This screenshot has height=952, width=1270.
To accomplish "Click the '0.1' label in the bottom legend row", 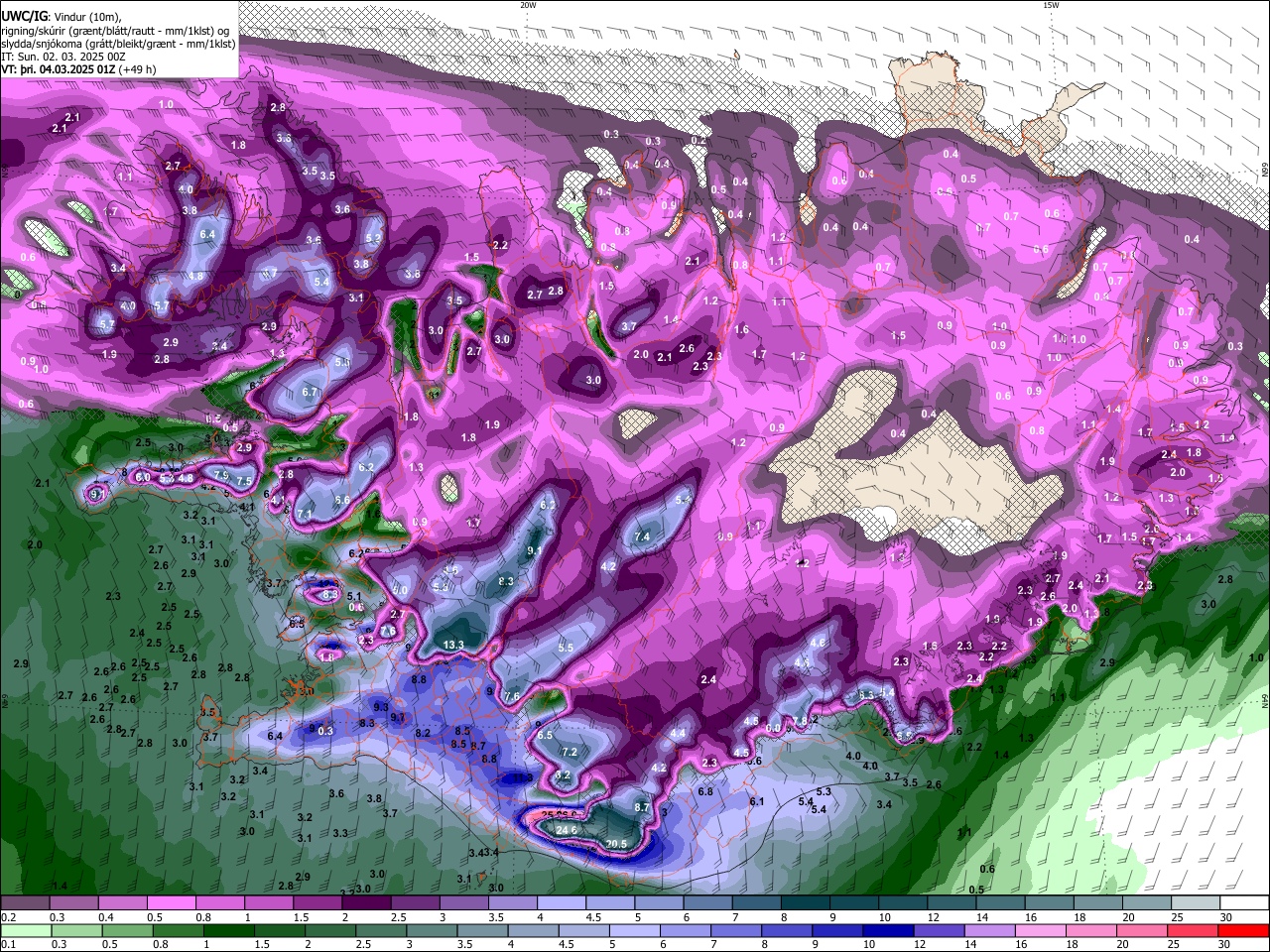I will click(x=8, y=944).
